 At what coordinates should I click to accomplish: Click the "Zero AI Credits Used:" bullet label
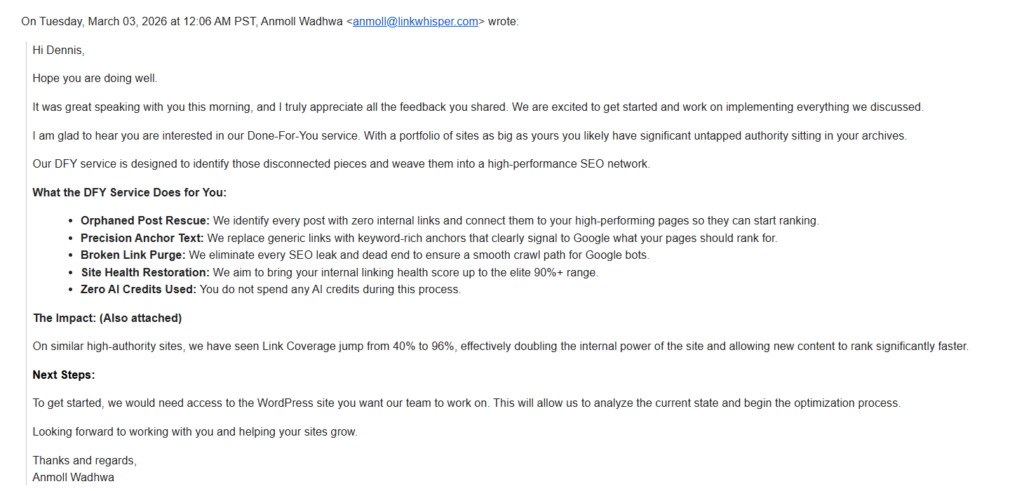(138, 289)
